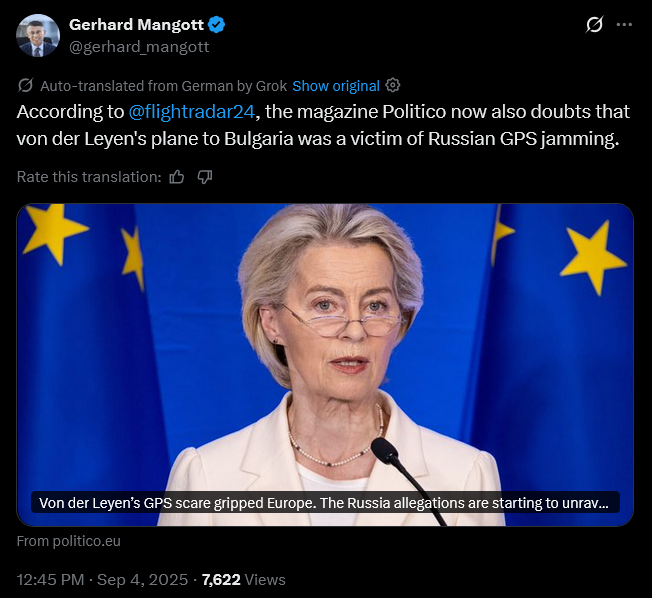Open the From politico.eu source link
The width and height of the screenshot is (652, 598).
pos(69,541)
